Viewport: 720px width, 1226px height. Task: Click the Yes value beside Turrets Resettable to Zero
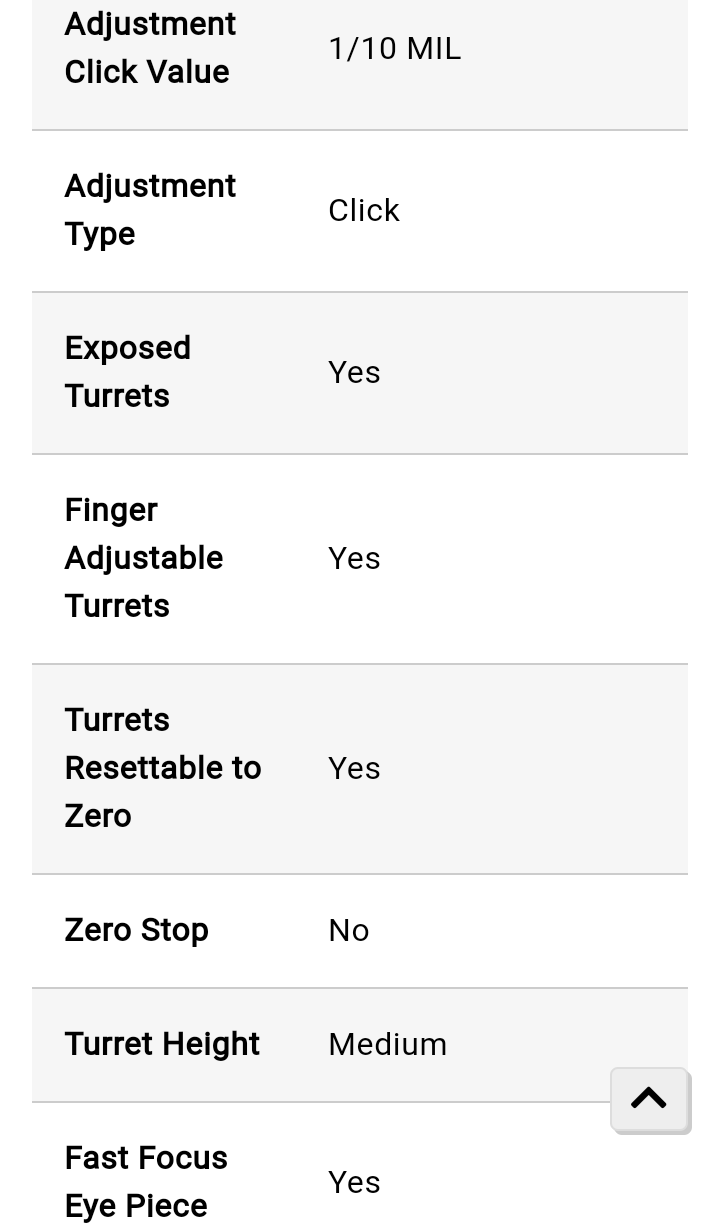(354, 768)
